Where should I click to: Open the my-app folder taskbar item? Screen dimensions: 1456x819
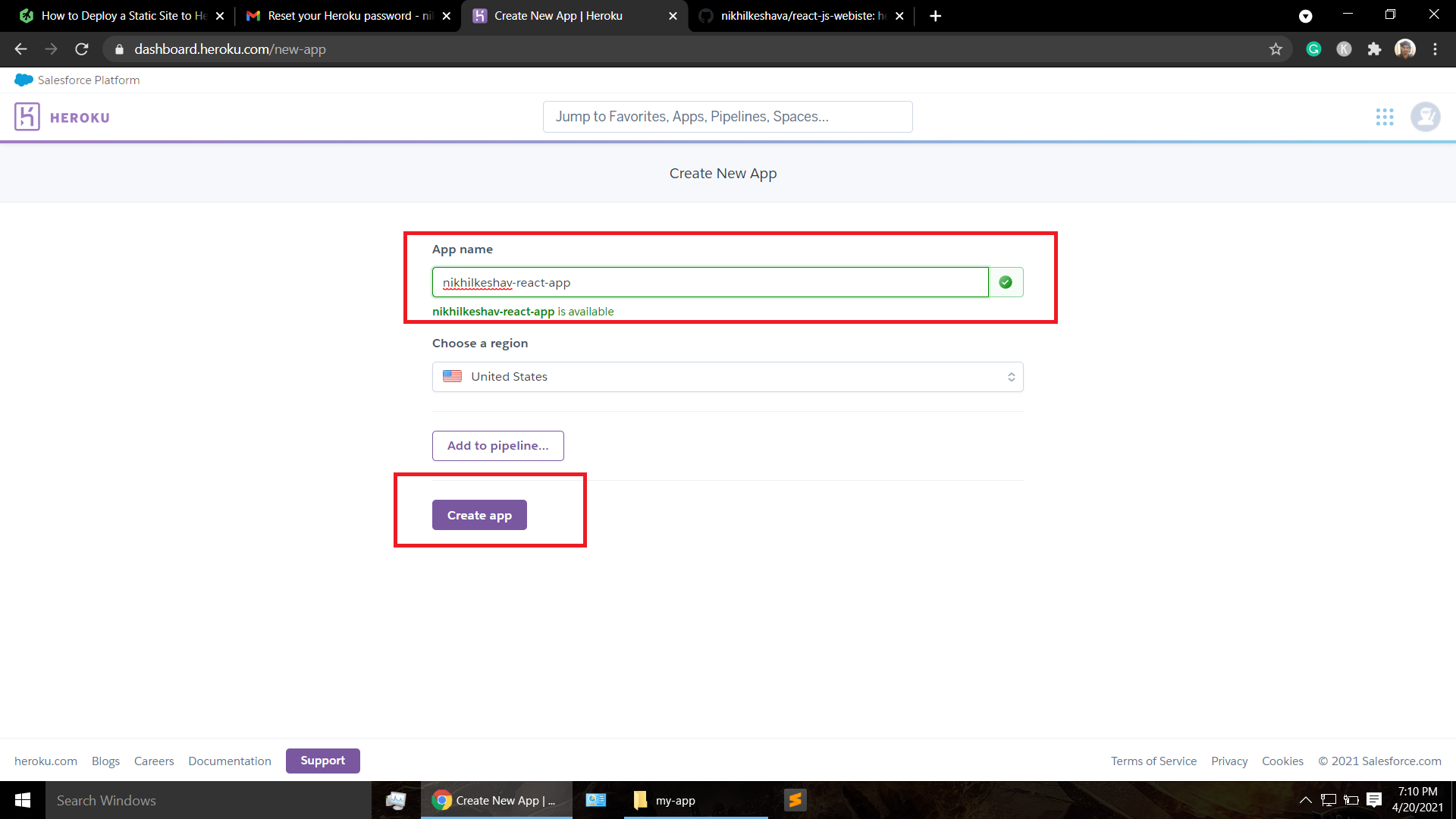(x=696, y=800)
